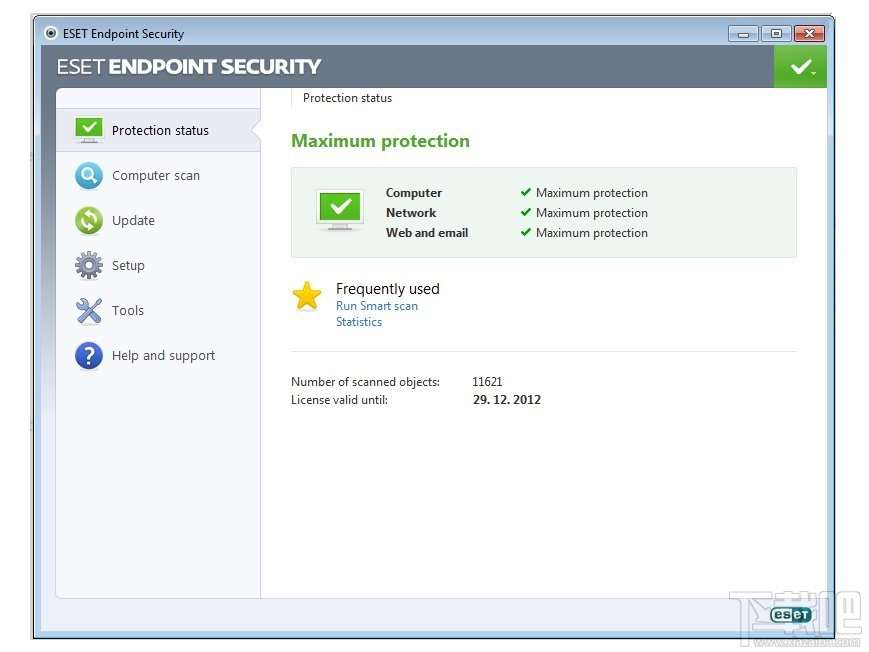This screenshot has width=869, height=652.
Task: Click the checkmark beside Computer protection
Action: [x=526, y=192]
